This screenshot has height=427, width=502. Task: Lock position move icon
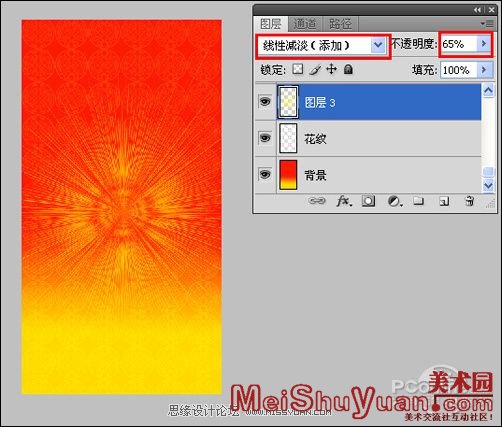pyautogui.click(x=331, y=69)
